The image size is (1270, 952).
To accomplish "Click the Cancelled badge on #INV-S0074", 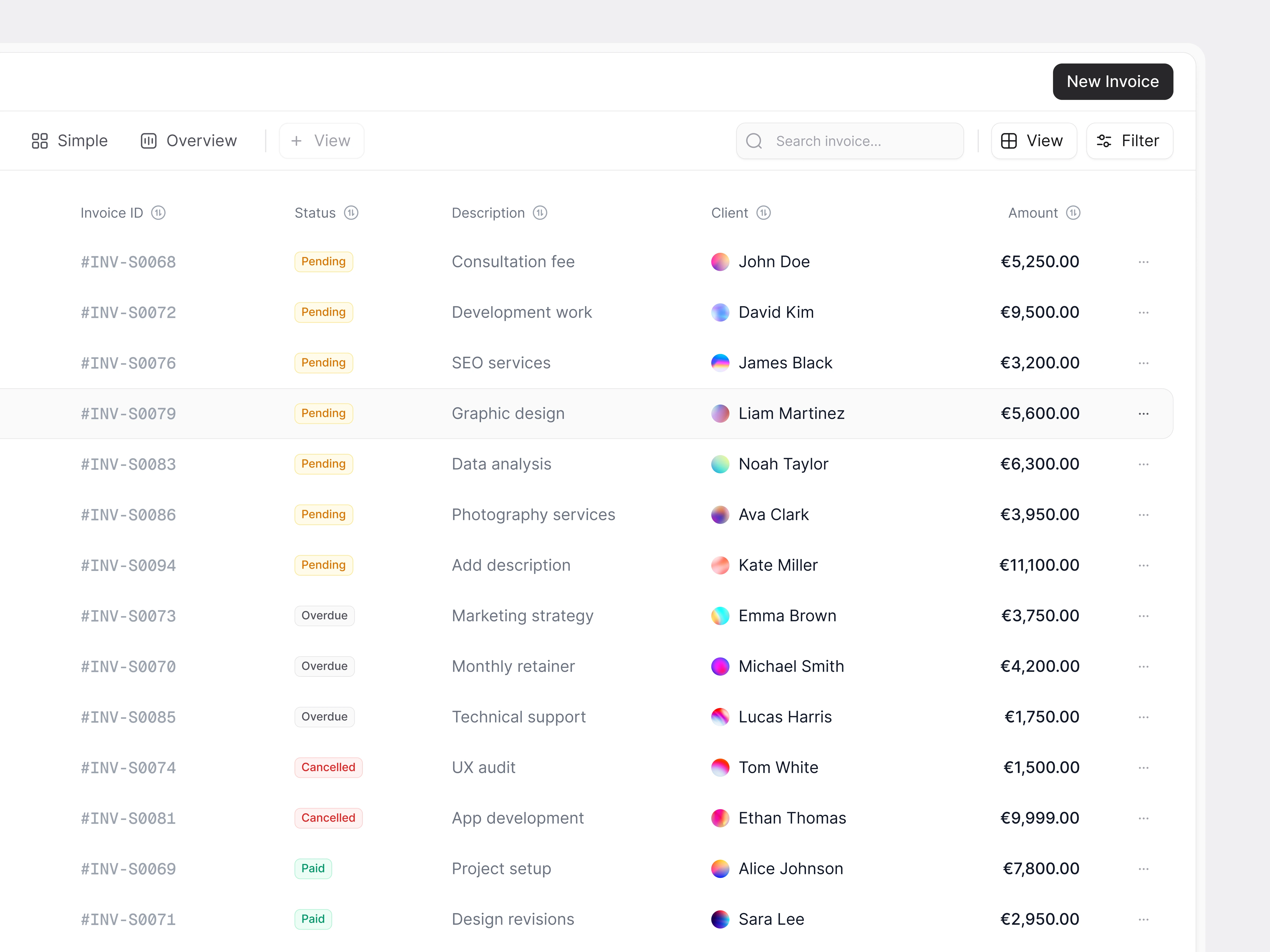I will click(x=328, y=767).
